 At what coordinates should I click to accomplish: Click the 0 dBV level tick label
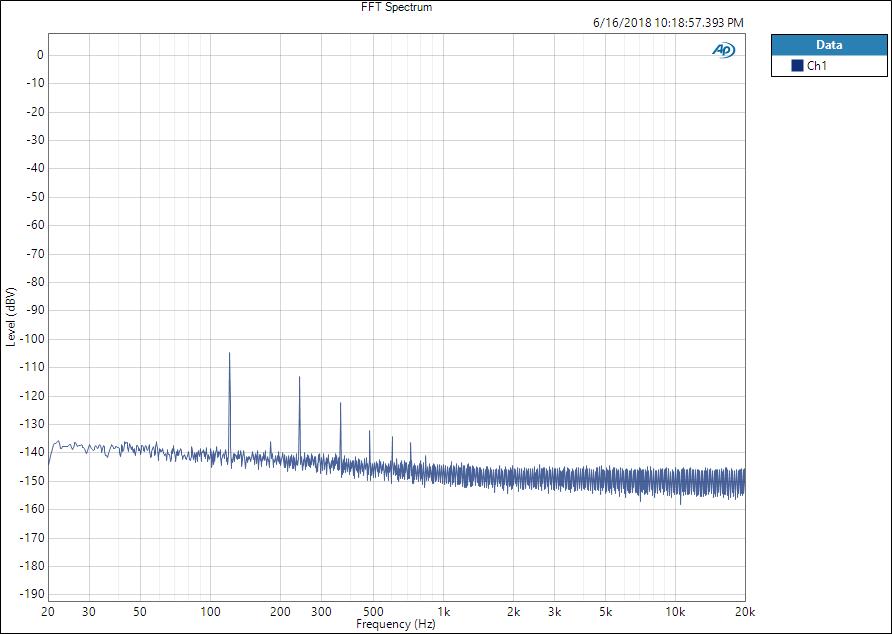(40, 55)
